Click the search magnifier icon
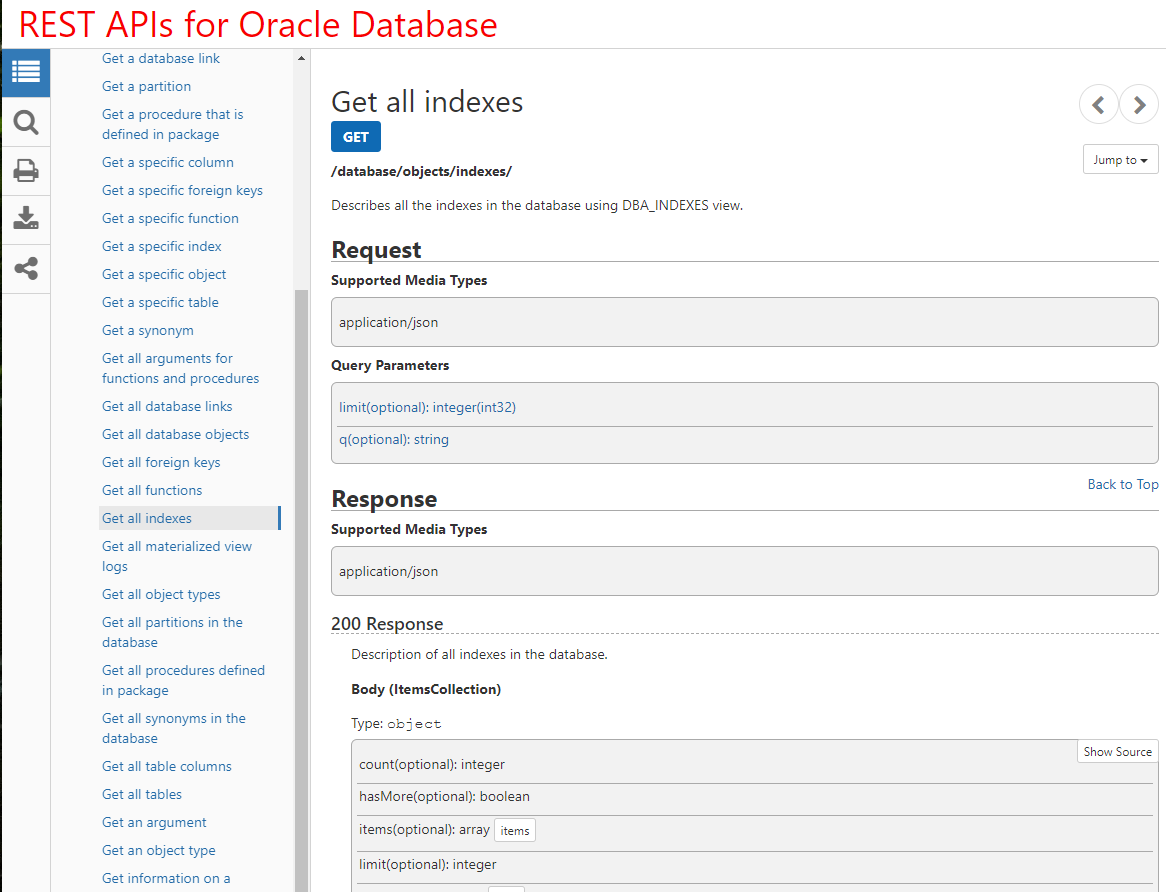Screen dimensions: 1166x892 (26, 122)
